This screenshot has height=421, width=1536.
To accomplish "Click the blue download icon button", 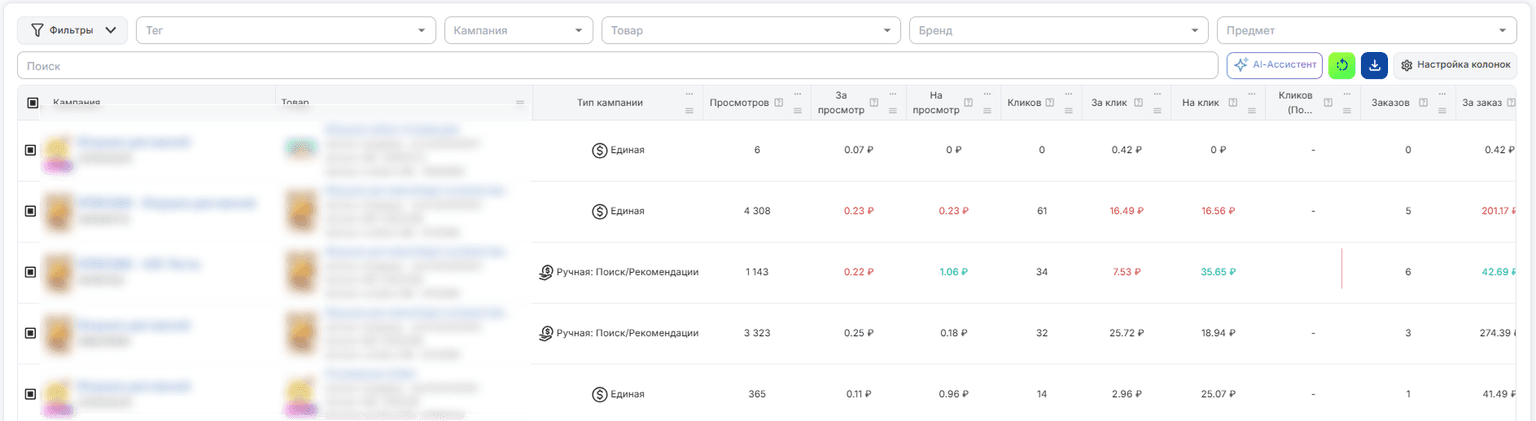I will tap(1374, 65).
